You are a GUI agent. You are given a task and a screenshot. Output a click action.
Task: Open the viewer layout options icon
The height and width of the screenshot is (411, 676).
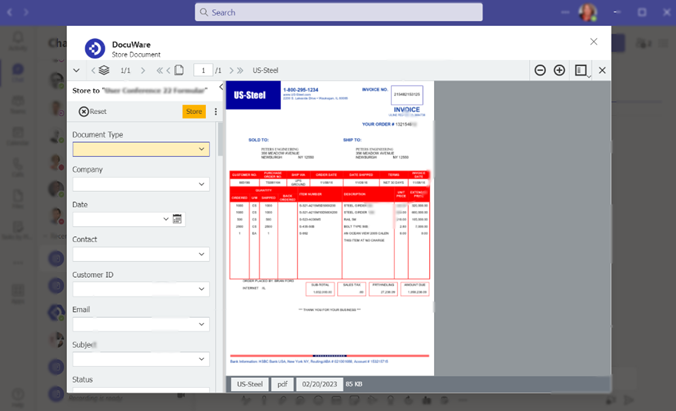(582, 71)
